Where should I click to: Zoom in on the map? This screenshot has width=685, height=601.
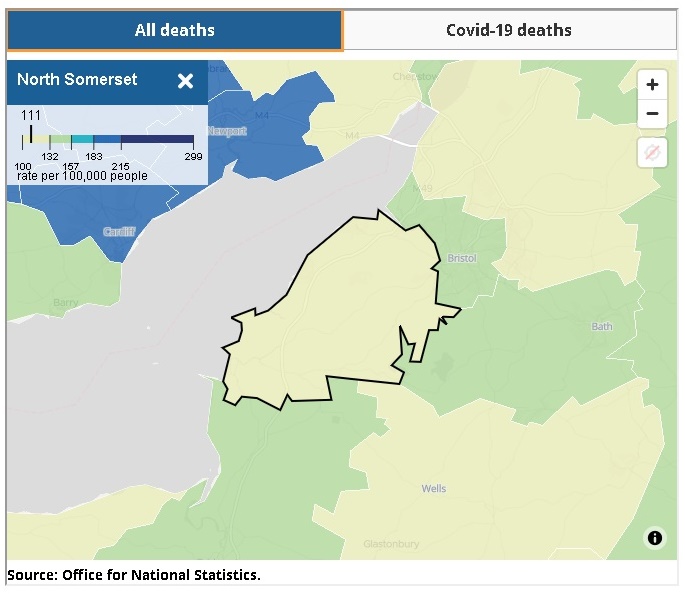pos(652,85)
